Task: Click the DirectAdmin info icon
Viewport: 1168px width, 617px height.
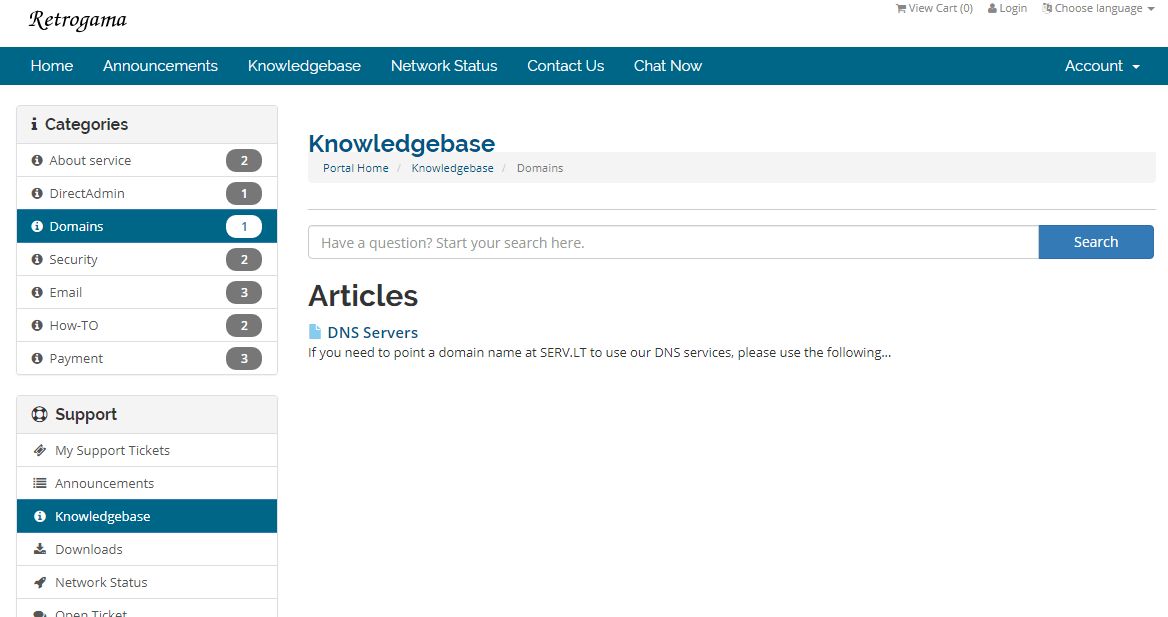Action: coord(36,193)
